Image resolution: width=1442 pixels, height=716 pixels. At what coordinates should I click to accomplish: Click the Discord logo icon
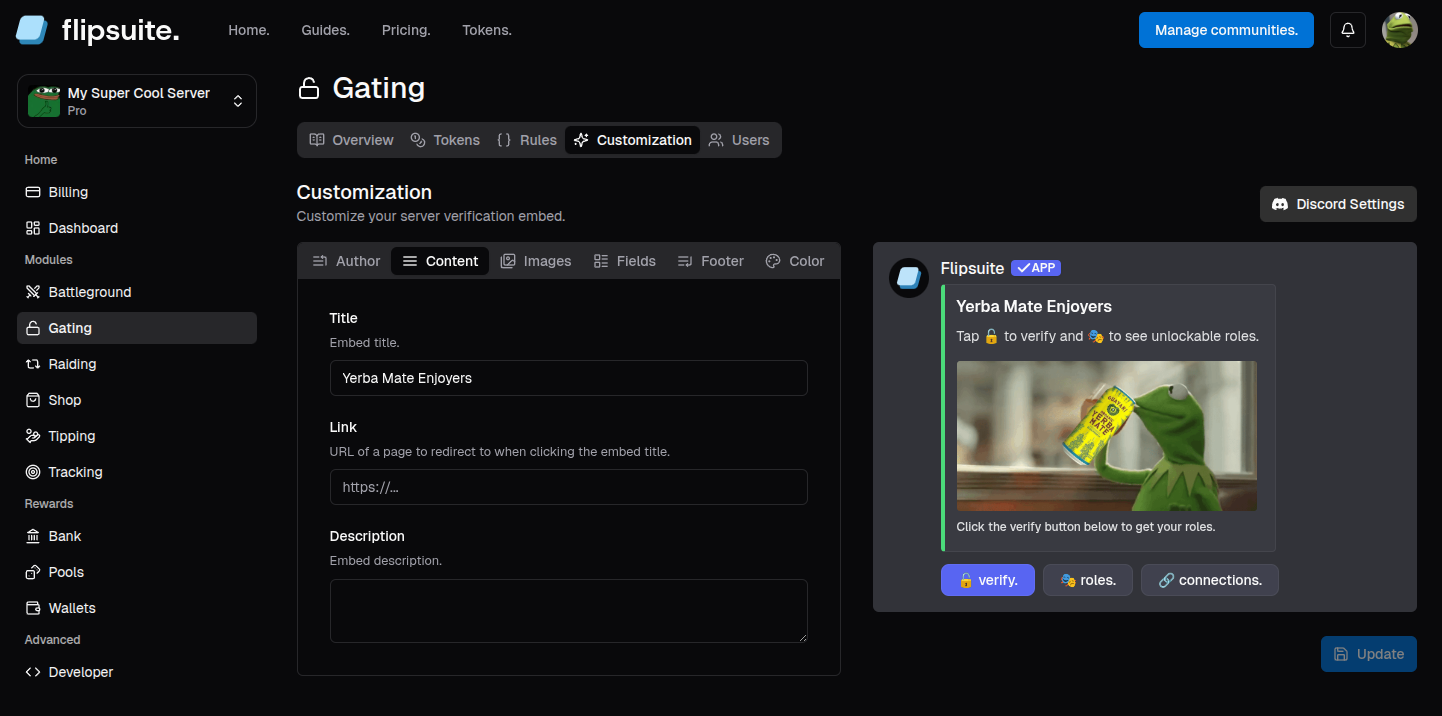(x=1280, y=204)
